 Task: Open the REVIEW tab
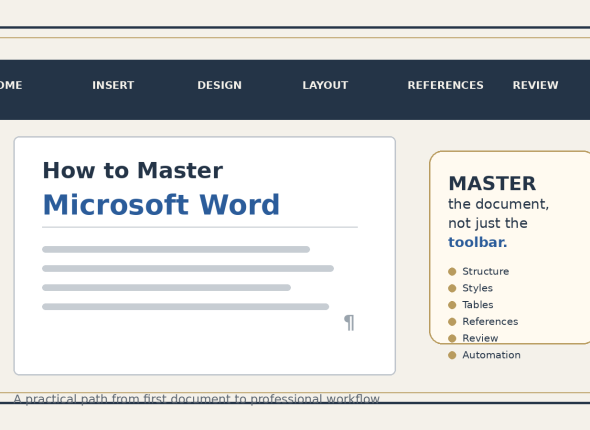point(535,85)
